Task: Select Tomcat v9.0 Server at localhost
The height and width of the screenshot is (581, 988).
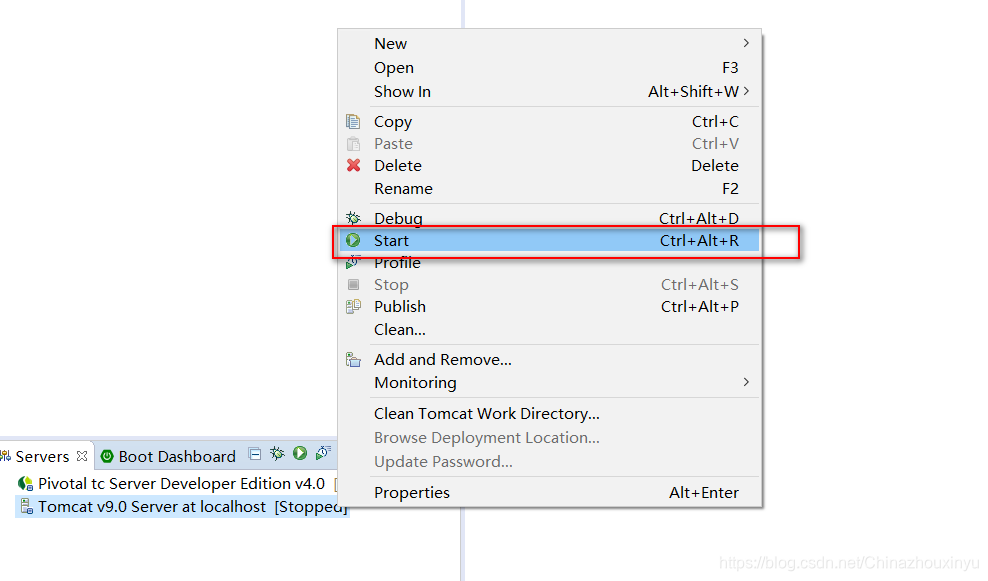Action: click(181, 507)
